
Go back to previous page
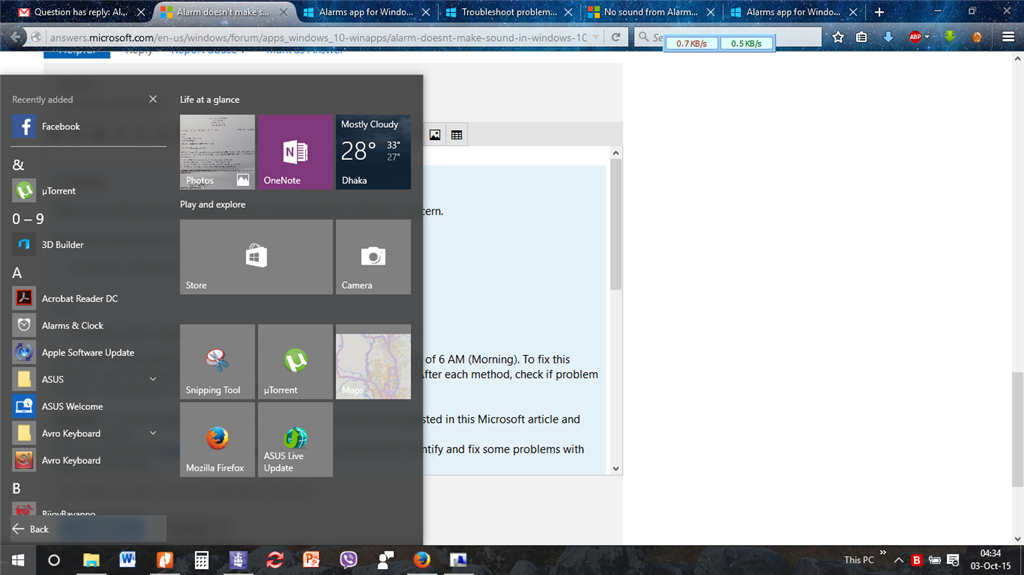pos(16,37)
